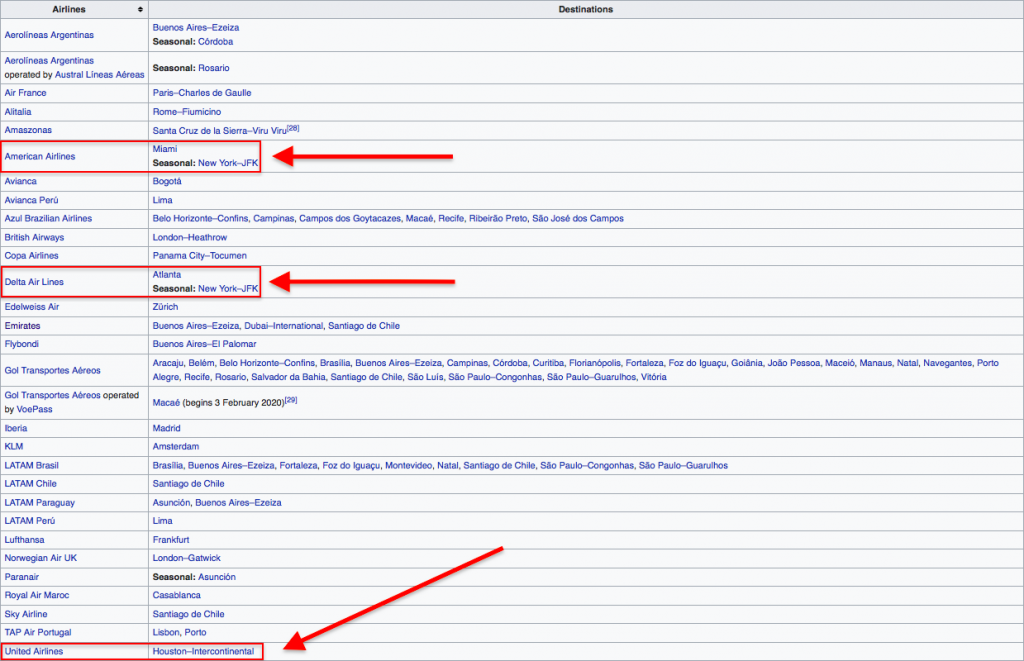Open the KLM airline link
The height and width of the screenshot is (661, 1024).
(14, 446)
